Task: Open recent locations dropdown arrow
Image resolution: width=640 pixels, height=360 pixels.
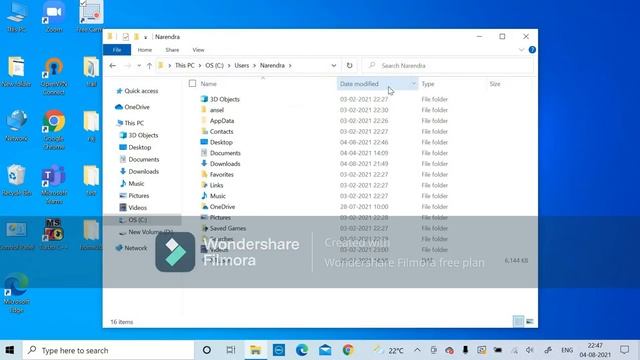Action: tap(139, 65)
